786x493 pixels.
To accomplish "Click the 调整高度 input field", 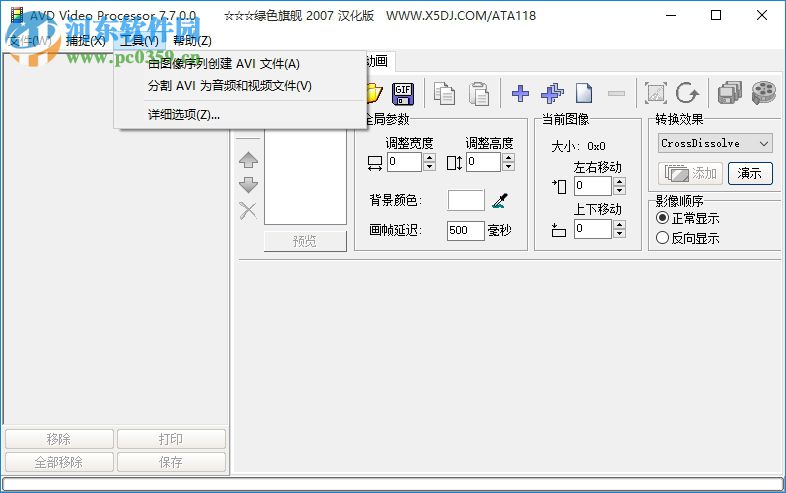I will coord(484,162).
